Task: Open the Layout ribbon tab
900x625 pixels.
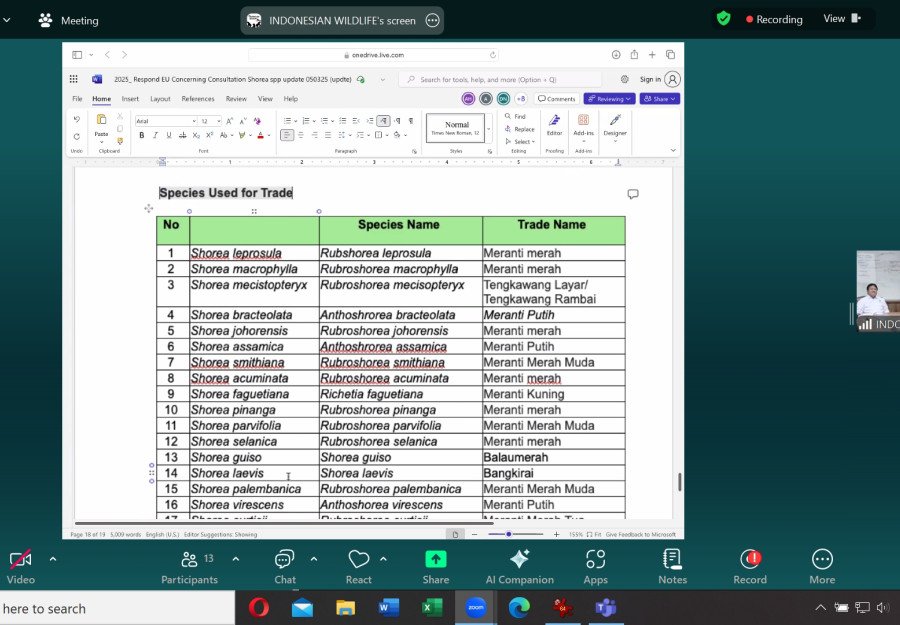Action: pyautogui.click(x=160, y=99)
